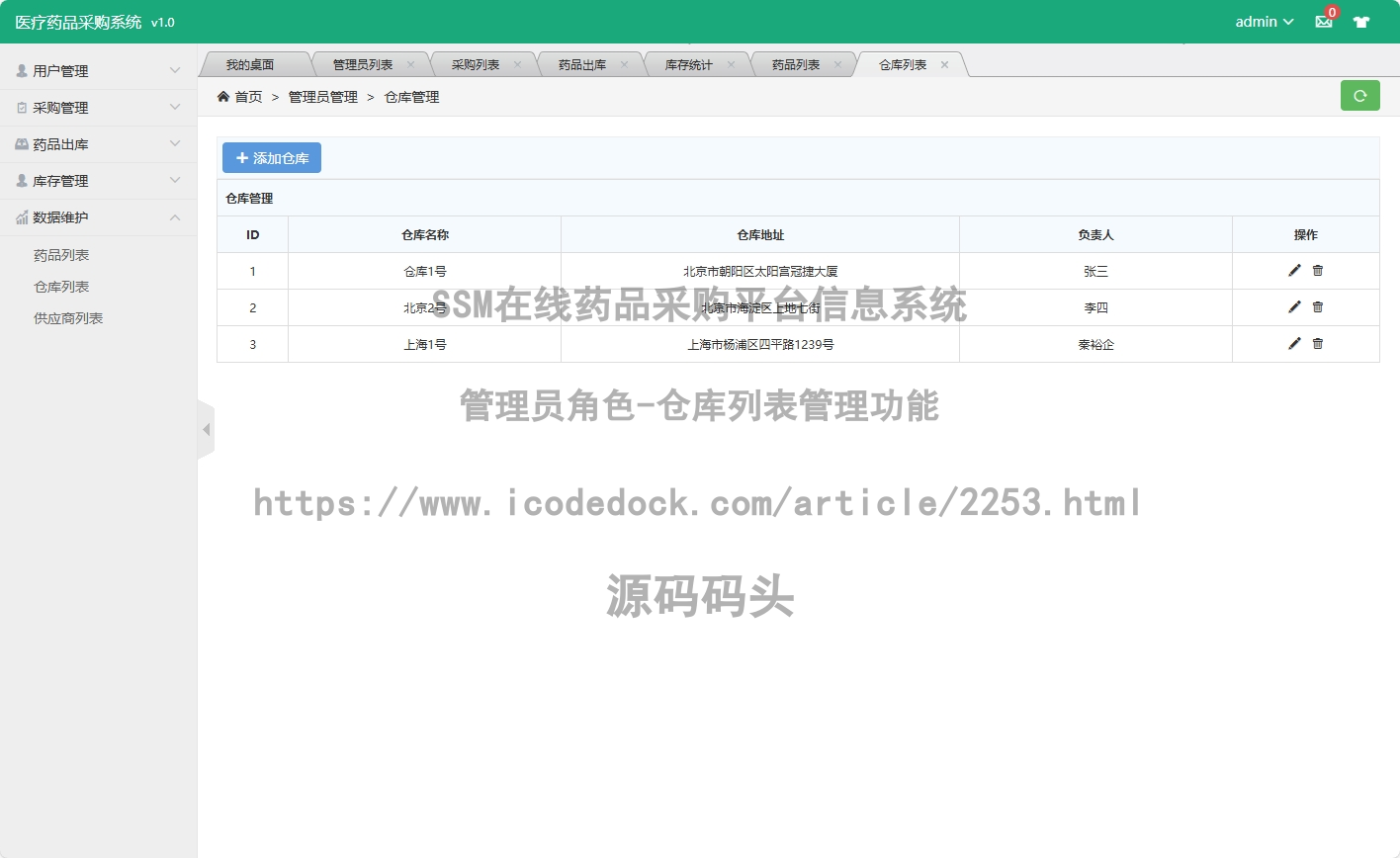Close the 管理员列表 tab

(410, 64)
